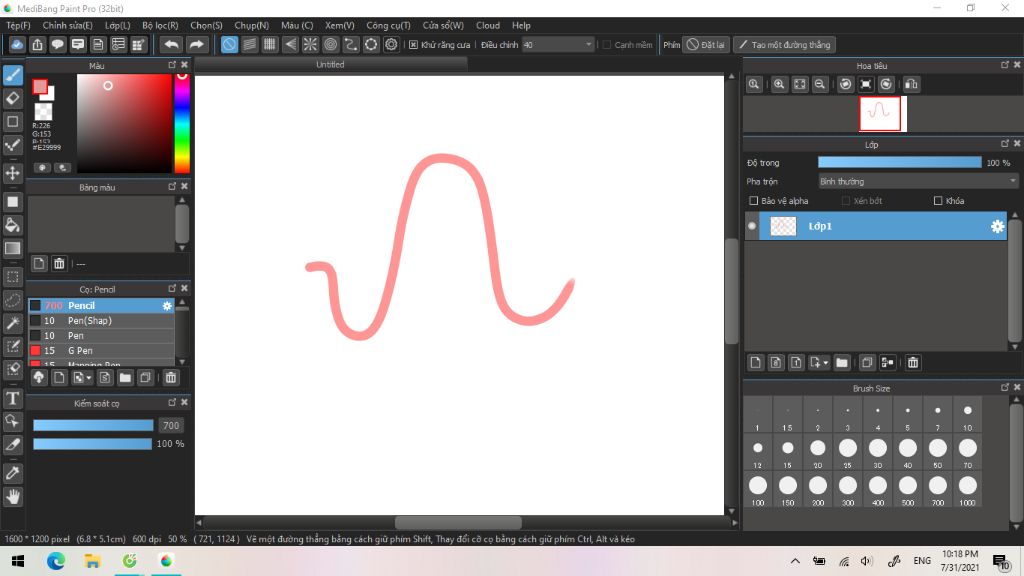Select the Bucket fill tool
Viewport: 1024px width, 576px height.
click(x=12, y=226)
